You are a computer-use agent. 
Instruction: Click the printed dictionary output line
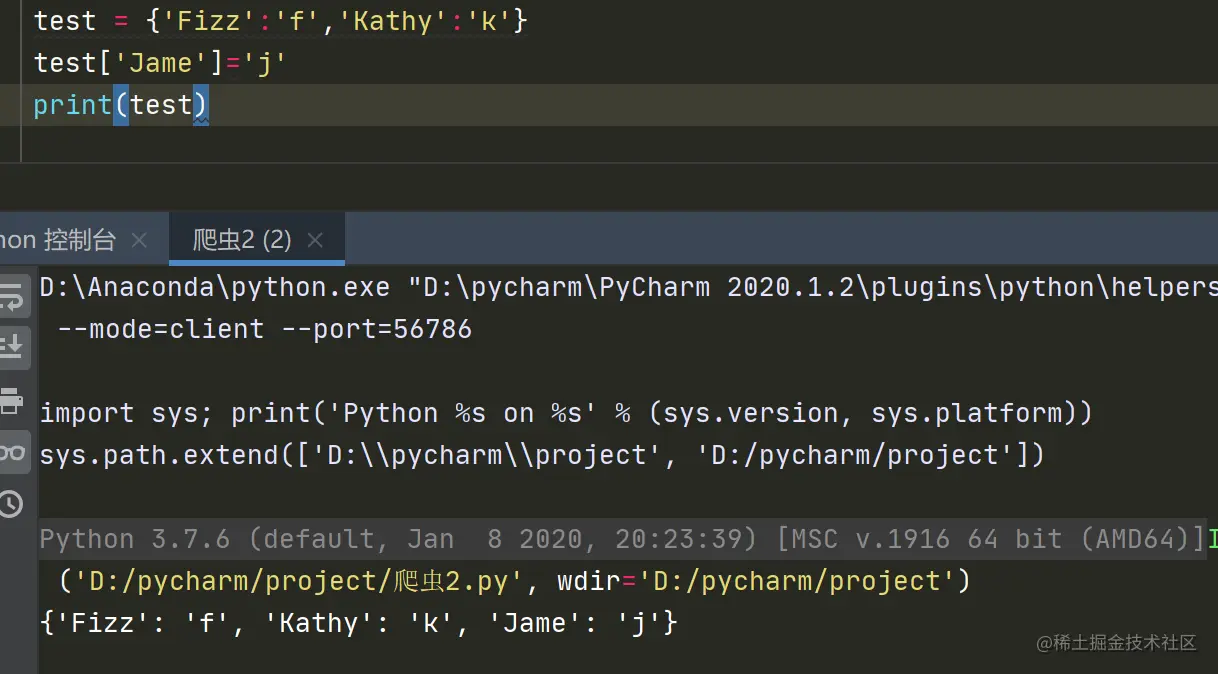pos(358,623)
